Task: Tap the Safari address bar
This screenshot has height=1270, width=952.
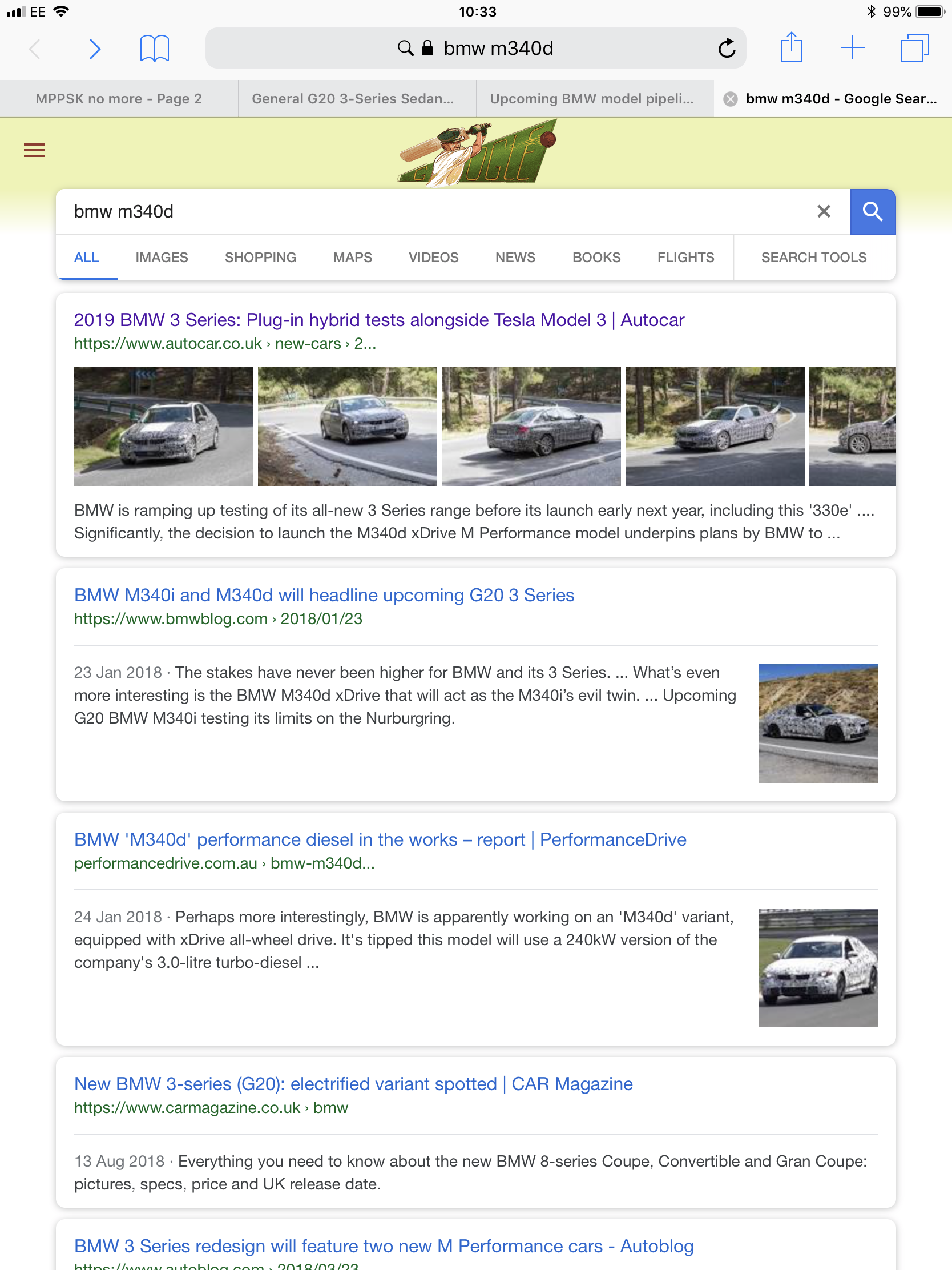Action: click(x=475, y=48)
